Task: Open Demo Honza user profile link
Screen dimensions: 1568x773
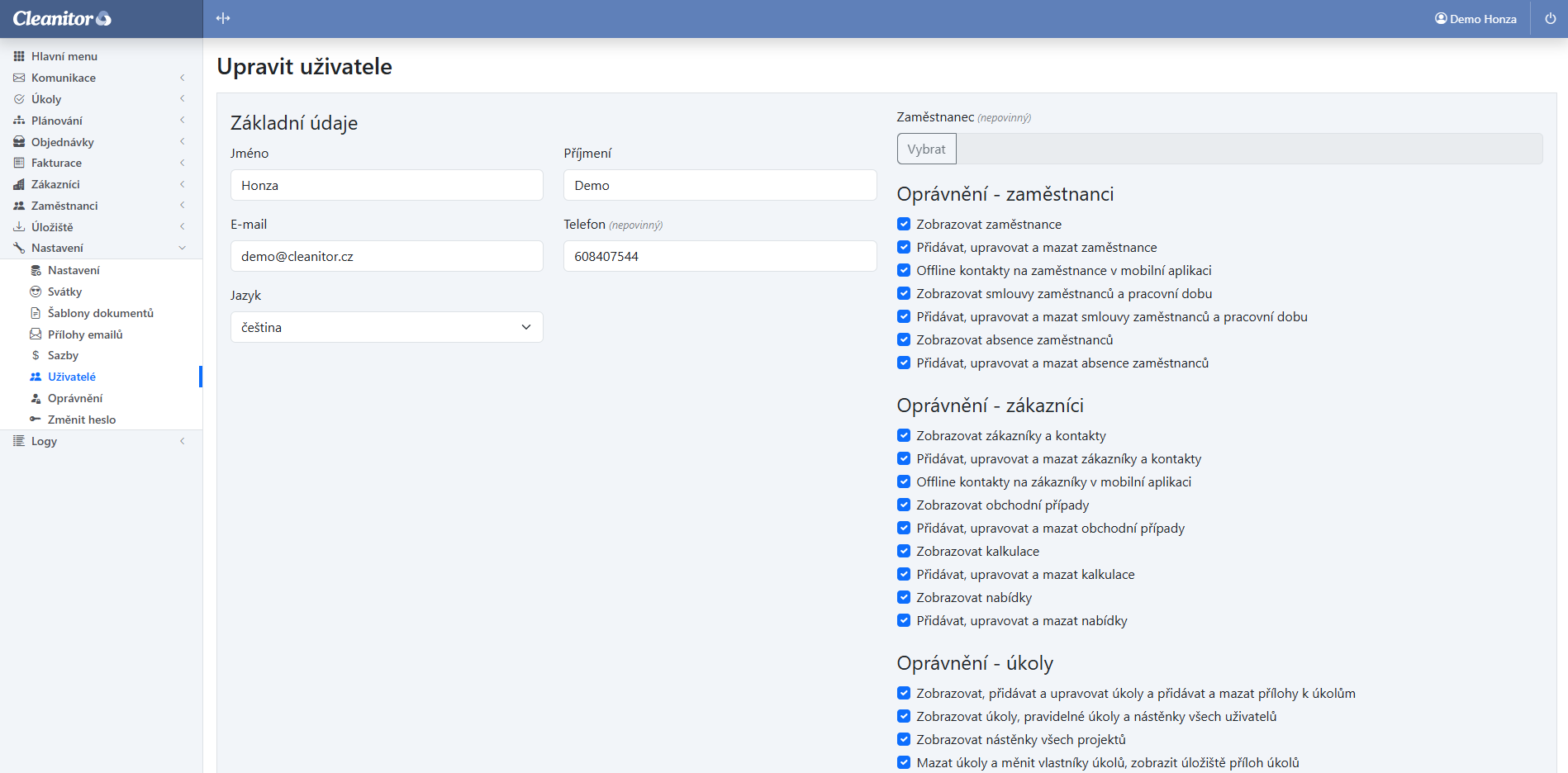Action: [x=1475, y=19]
